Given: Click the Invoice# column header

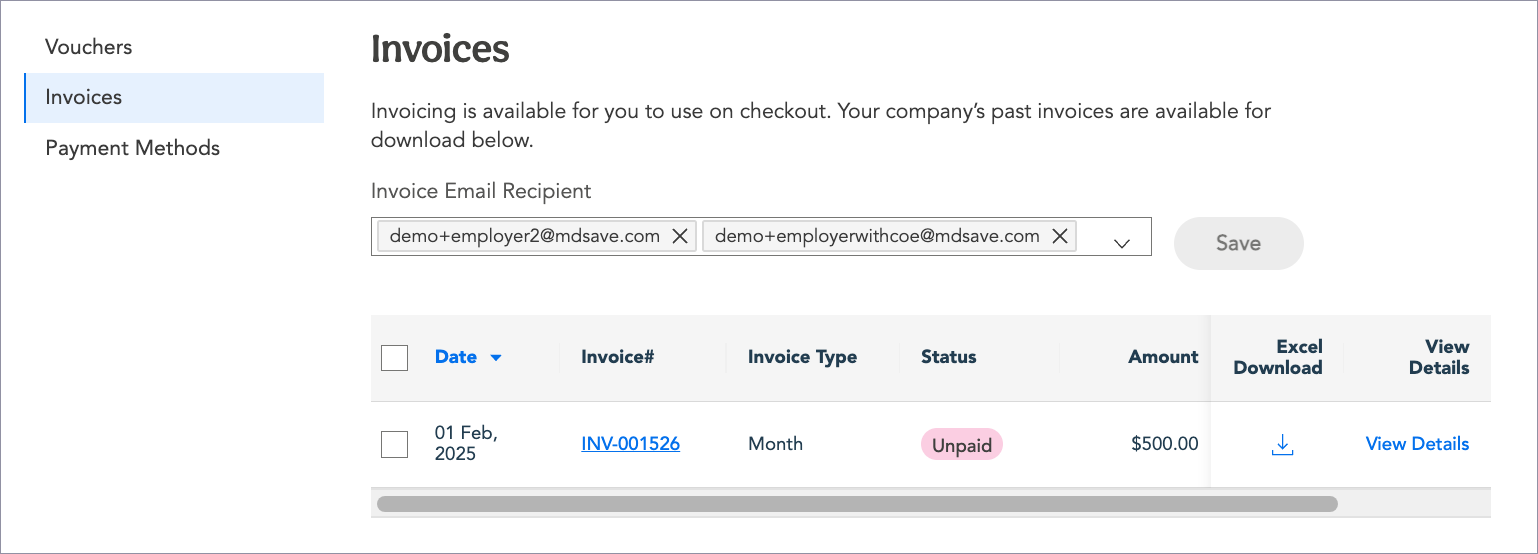Looking at the screenshot, I should 617,357.
